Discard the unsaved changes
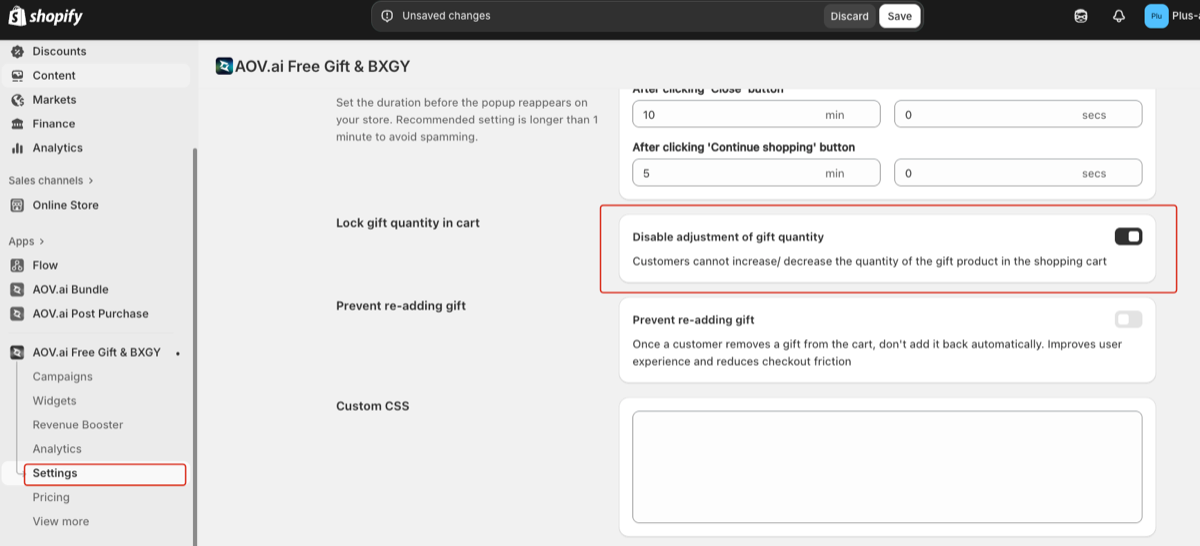The image size is (1200, 546). point(849,16)
